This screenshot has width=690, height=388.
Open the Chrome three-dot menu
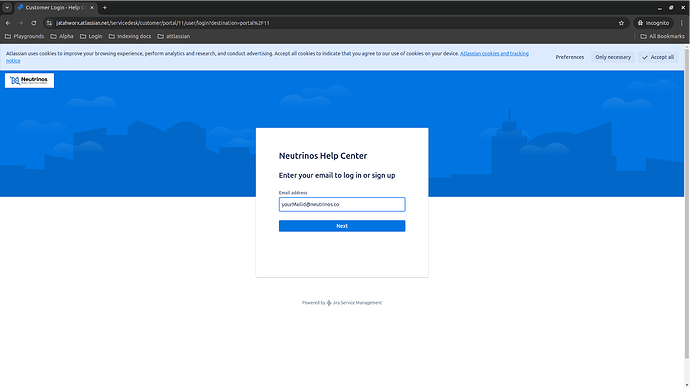tap(682, 23)
